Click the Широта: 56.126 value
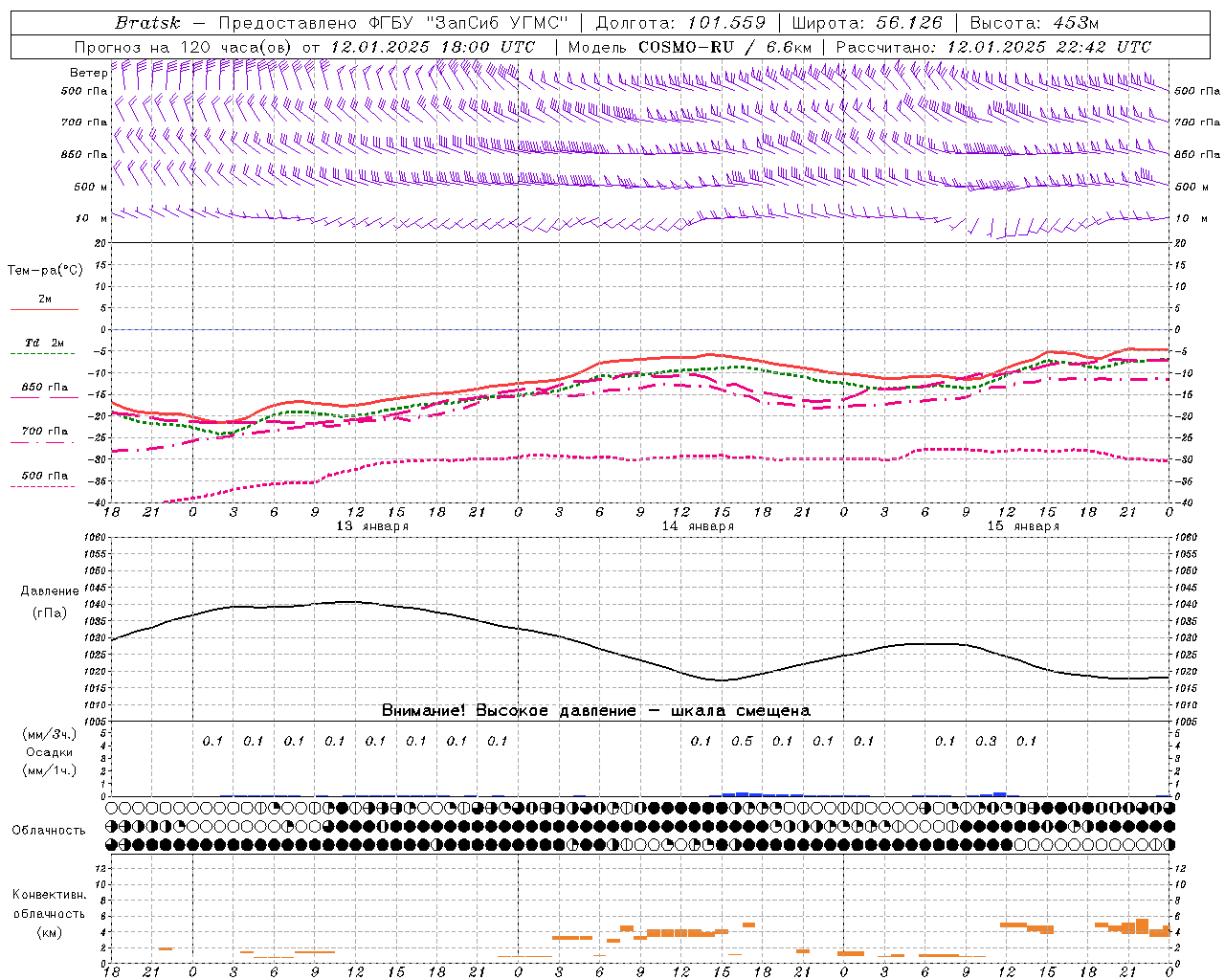1225x980 pixels. point(867,23)
